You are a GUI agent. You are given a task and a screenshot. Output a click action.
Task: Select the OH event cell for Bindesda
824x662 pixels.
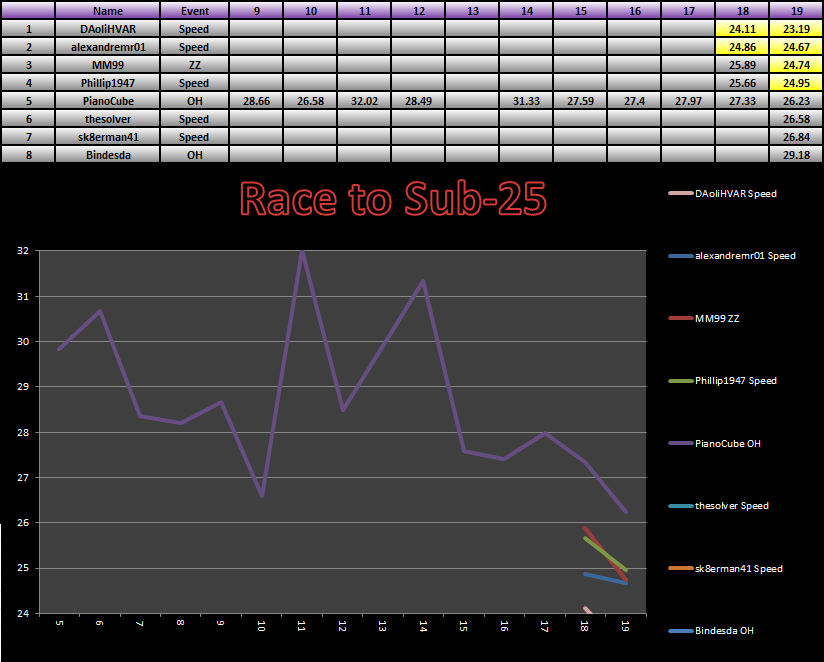pos(194,154)
